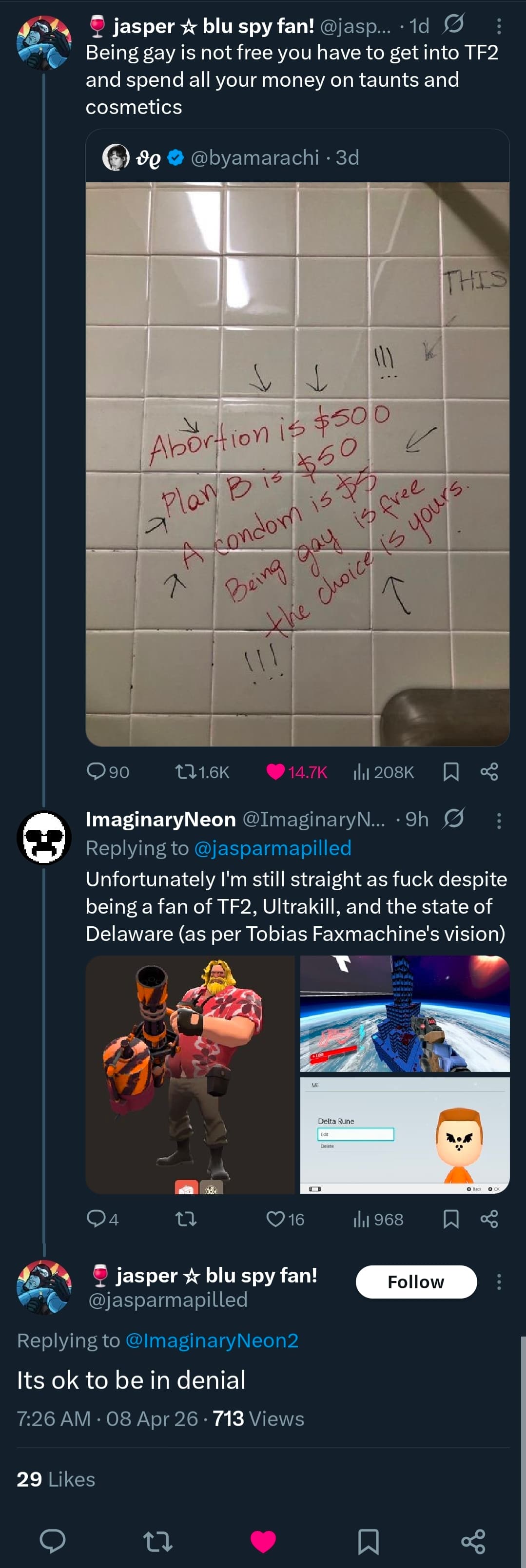Retweet the top tweet with 1.6K reposts
The image size is (526, 1568).
[185, 772]
